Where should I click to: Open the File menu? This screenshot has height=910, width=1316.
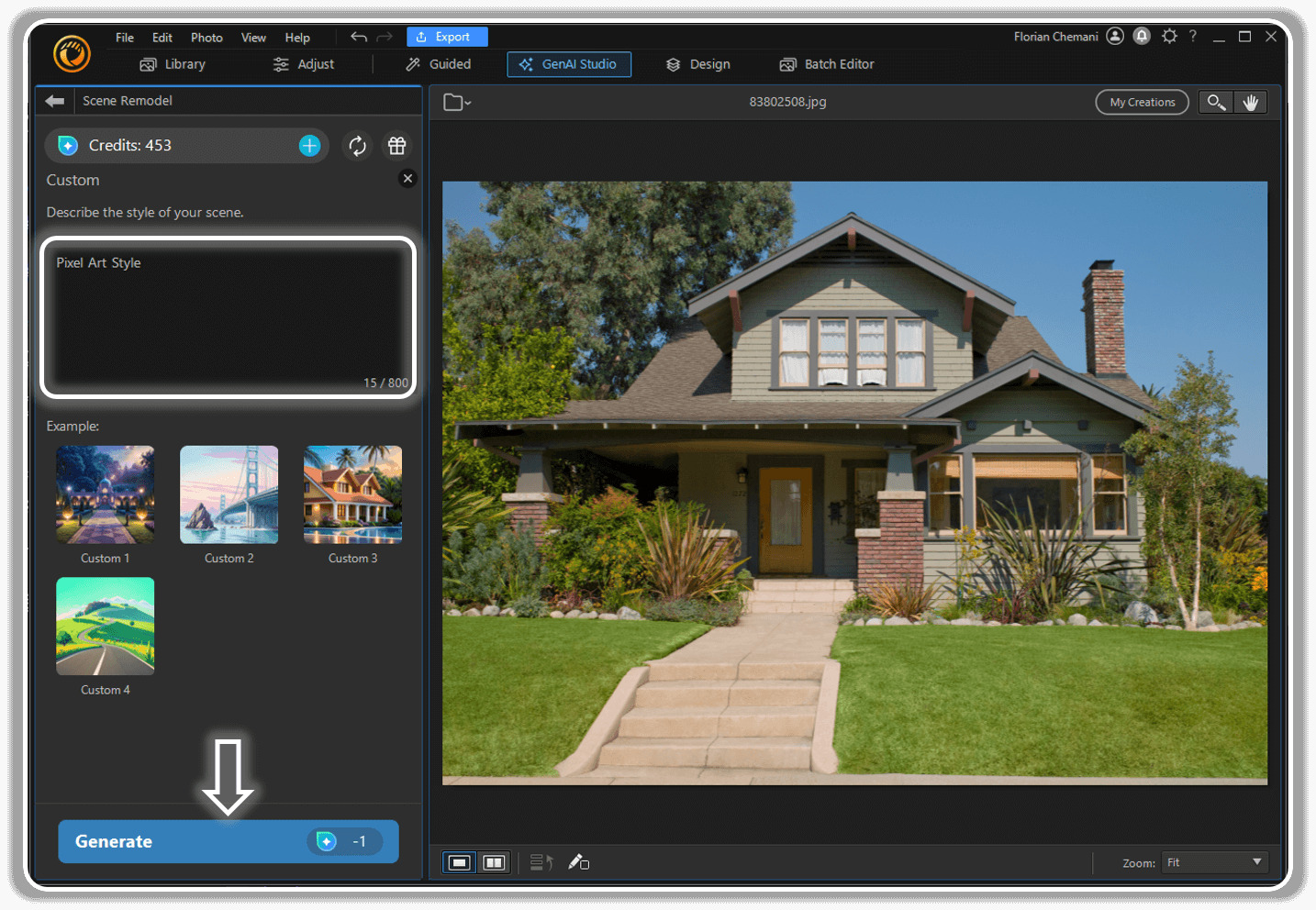(125, 38)
